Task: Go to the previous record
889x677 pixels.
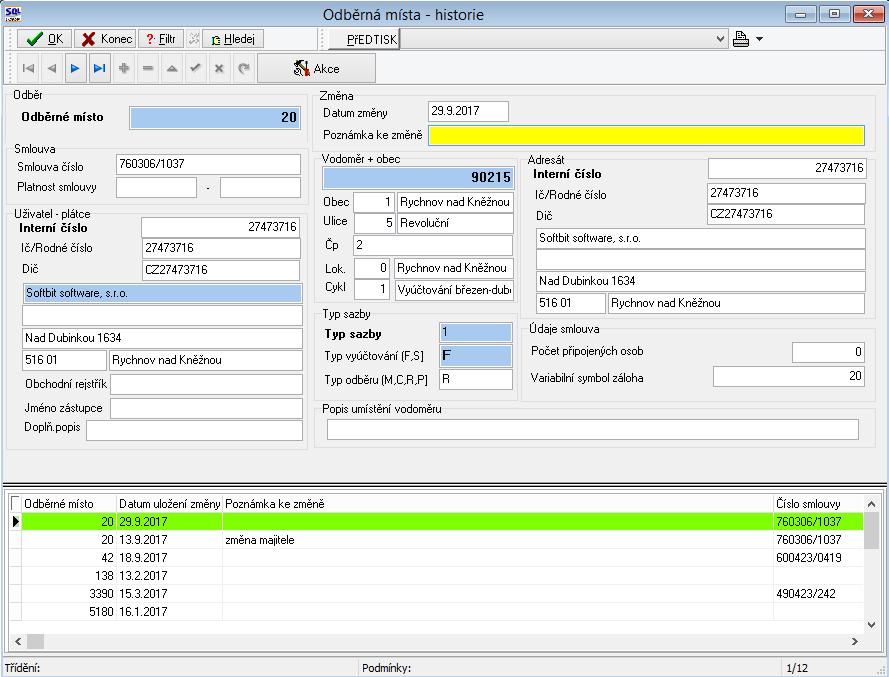Action: coord(52,69)
